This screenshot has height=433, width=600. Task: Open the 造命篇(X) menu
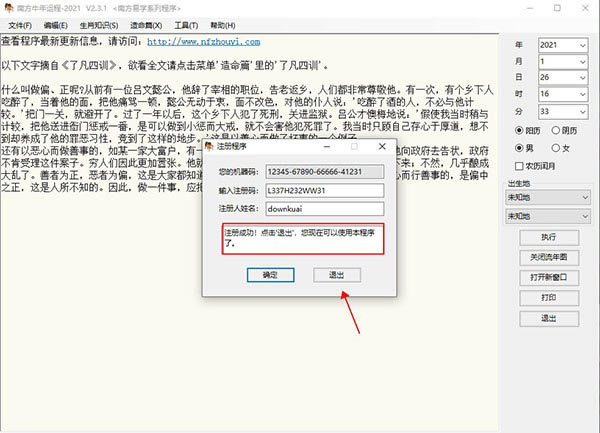[x=146, y=26]
